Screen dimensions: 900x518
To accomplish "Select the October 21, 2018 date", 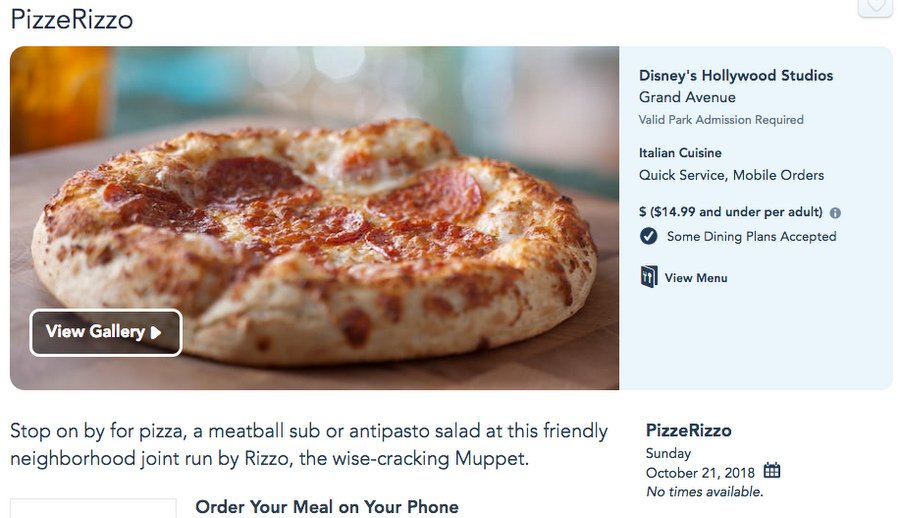I will tap(701, 473).
